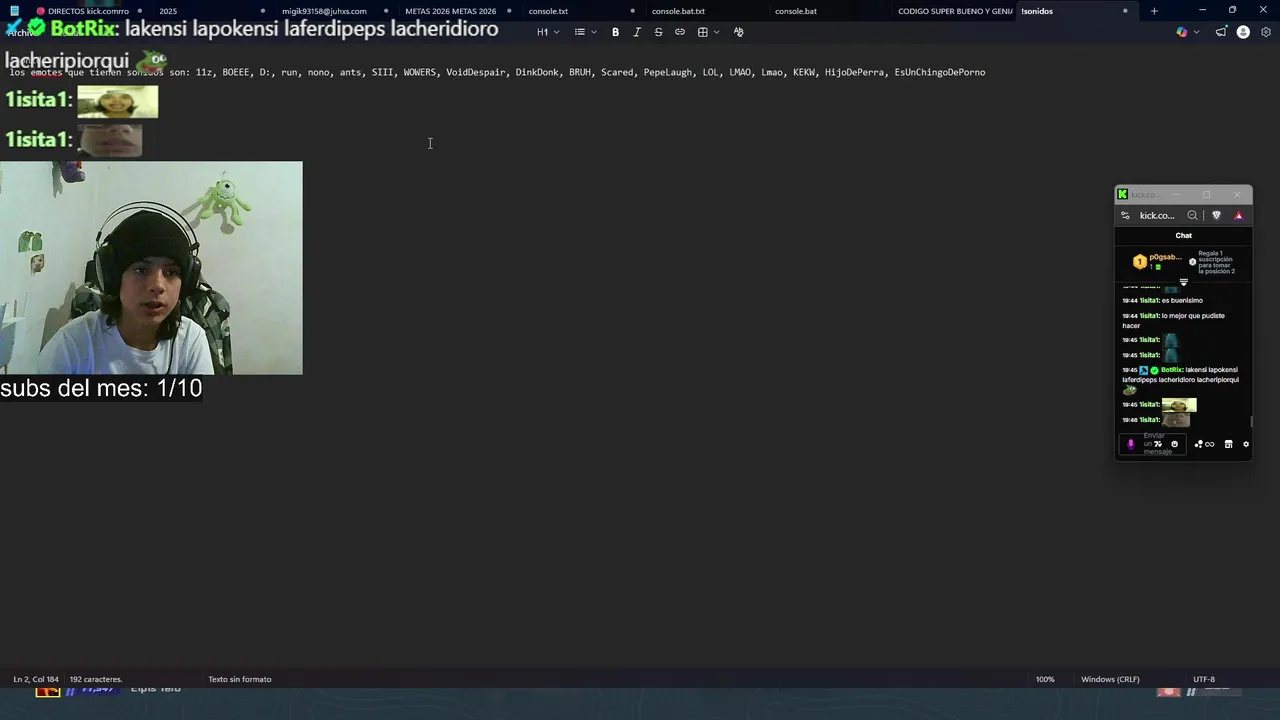Open the CODIGO SUPER BUENO tab
The height and width of the screenshot is (720, 1280).
click(x=955, y=11)
